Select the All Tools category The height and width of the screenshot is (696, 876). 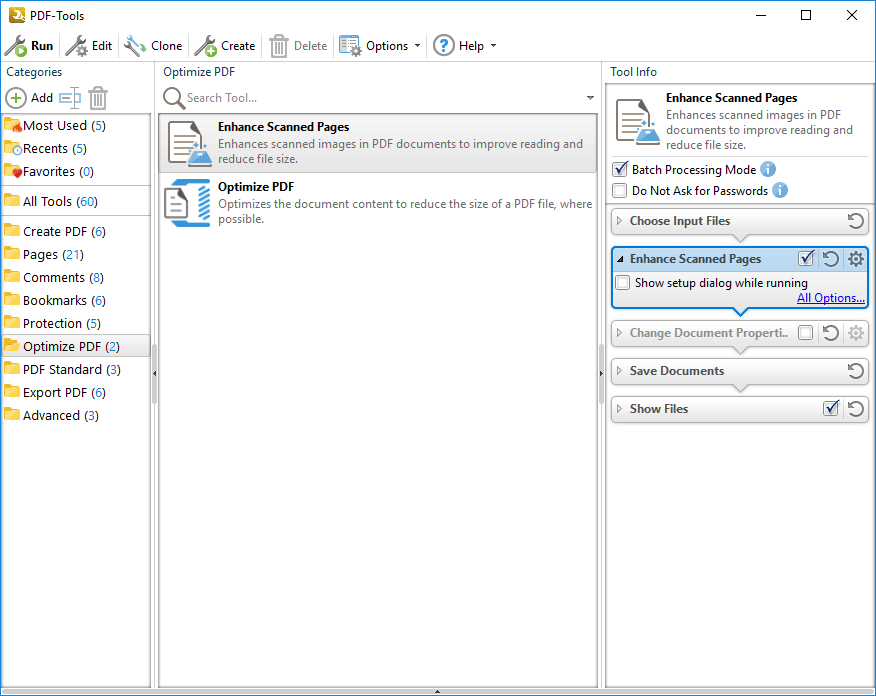click(76, 201)
